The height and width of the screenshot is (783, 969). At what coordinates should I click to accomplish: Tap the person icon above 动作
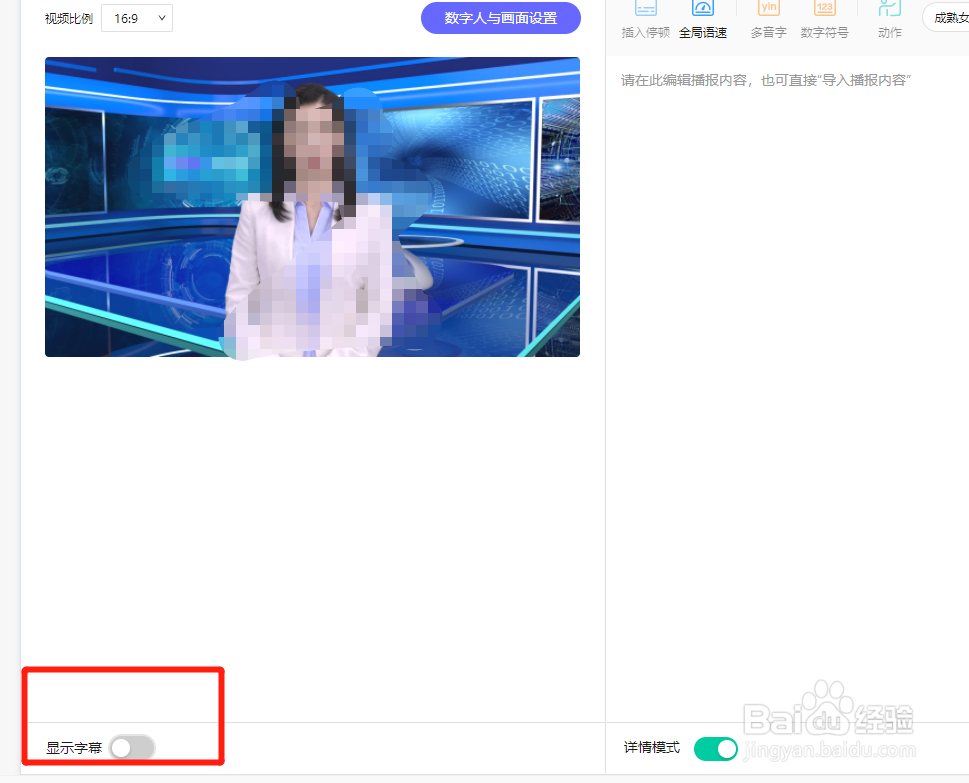[889, 8]
